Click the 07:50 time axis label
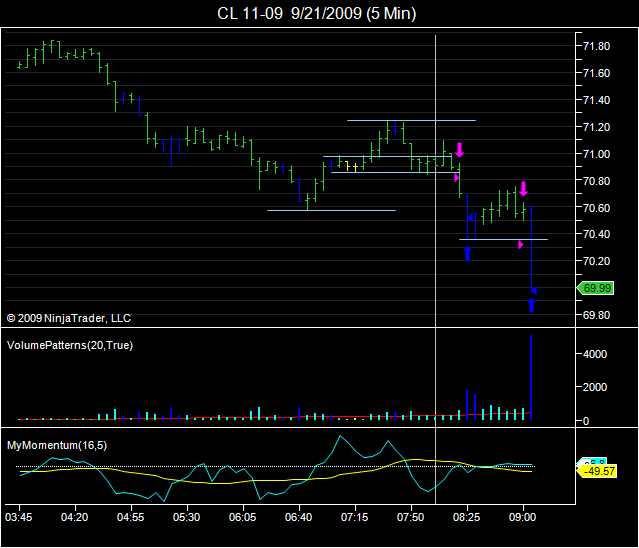This screenshot has height=548, width=639. tap(411, 517)
